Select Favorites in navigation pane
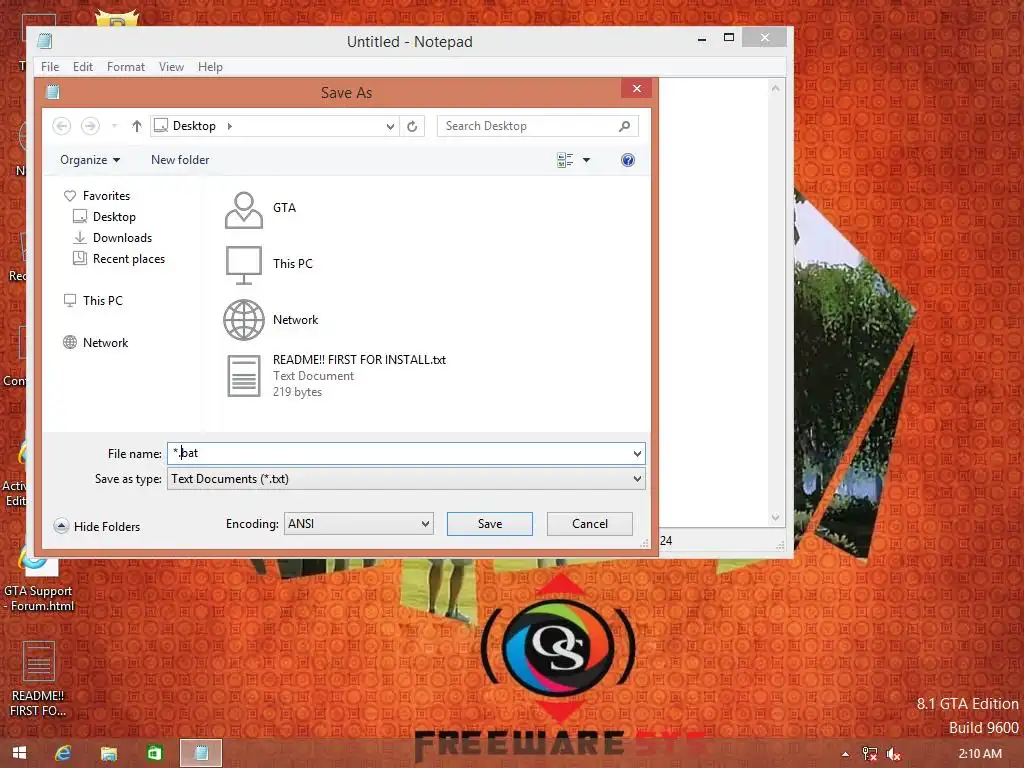1024x768 pixels. point(97,196)
